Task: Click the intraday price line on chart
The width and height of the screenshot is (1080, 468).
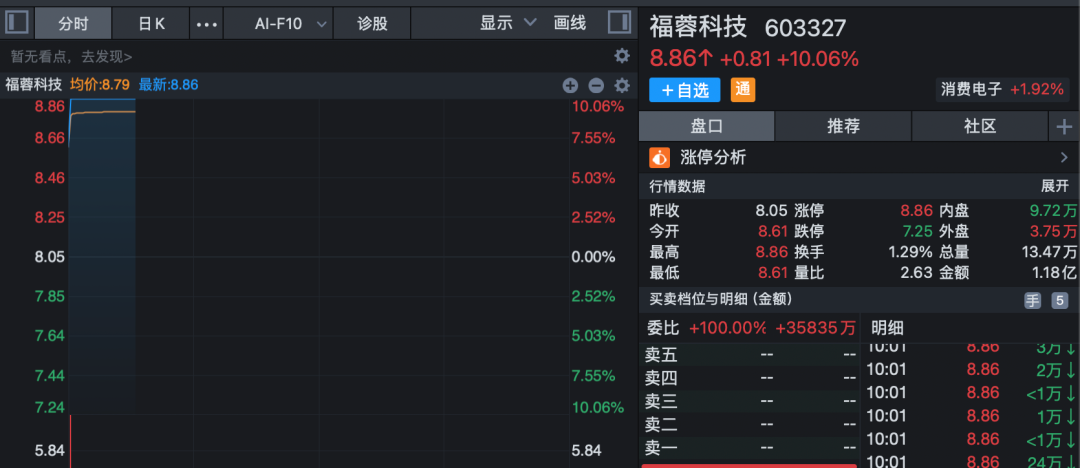Action: point(103,99)
